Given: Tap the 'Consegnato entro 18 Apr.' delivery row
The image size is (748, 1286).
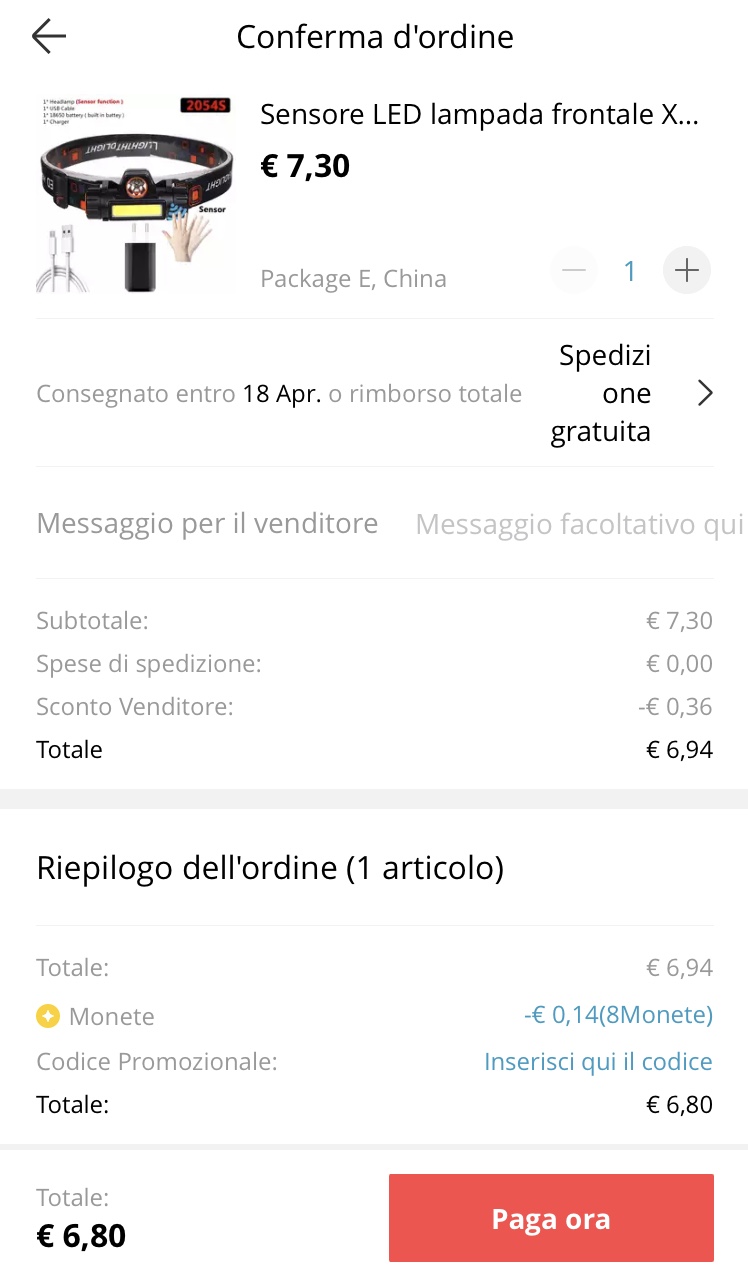Looking at the screenshot, I should [x=279, y=394].
